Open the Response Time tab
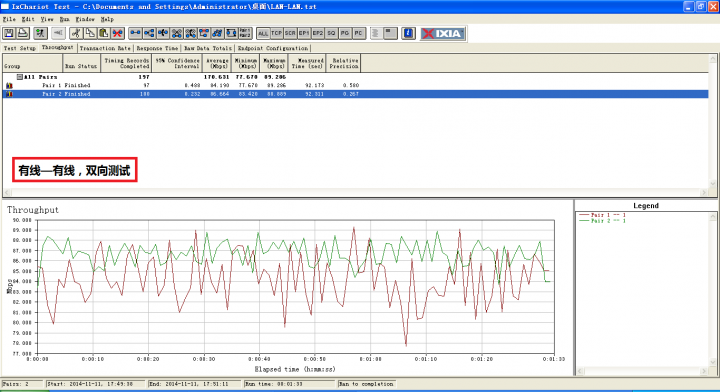The height and width of the screenshot is (392, 720). (157, 48)
